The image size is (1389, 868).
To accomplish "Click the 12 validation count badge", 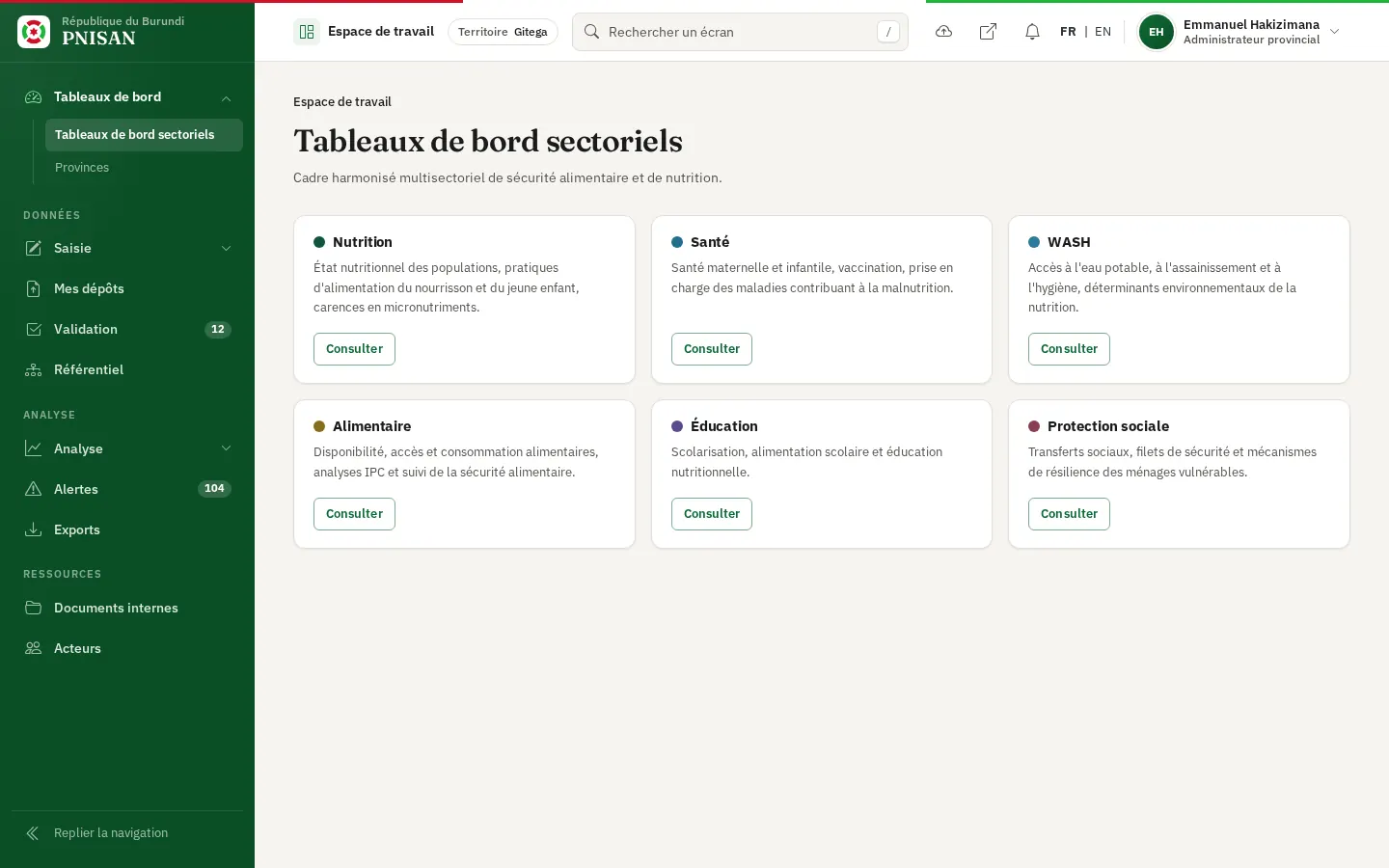I will 218,330.
